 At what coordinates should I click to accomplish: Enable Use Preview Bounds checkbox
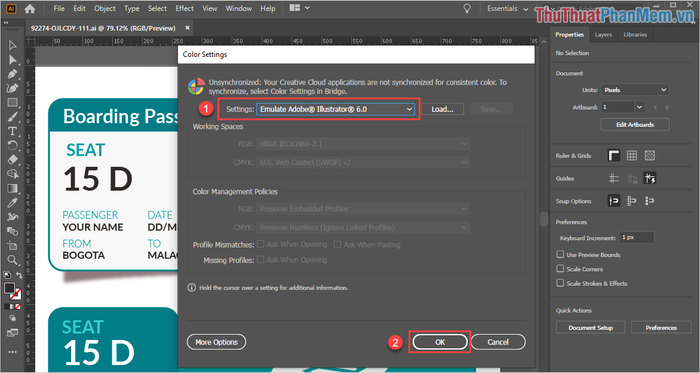pyautogui.click(x=560, y=254)
